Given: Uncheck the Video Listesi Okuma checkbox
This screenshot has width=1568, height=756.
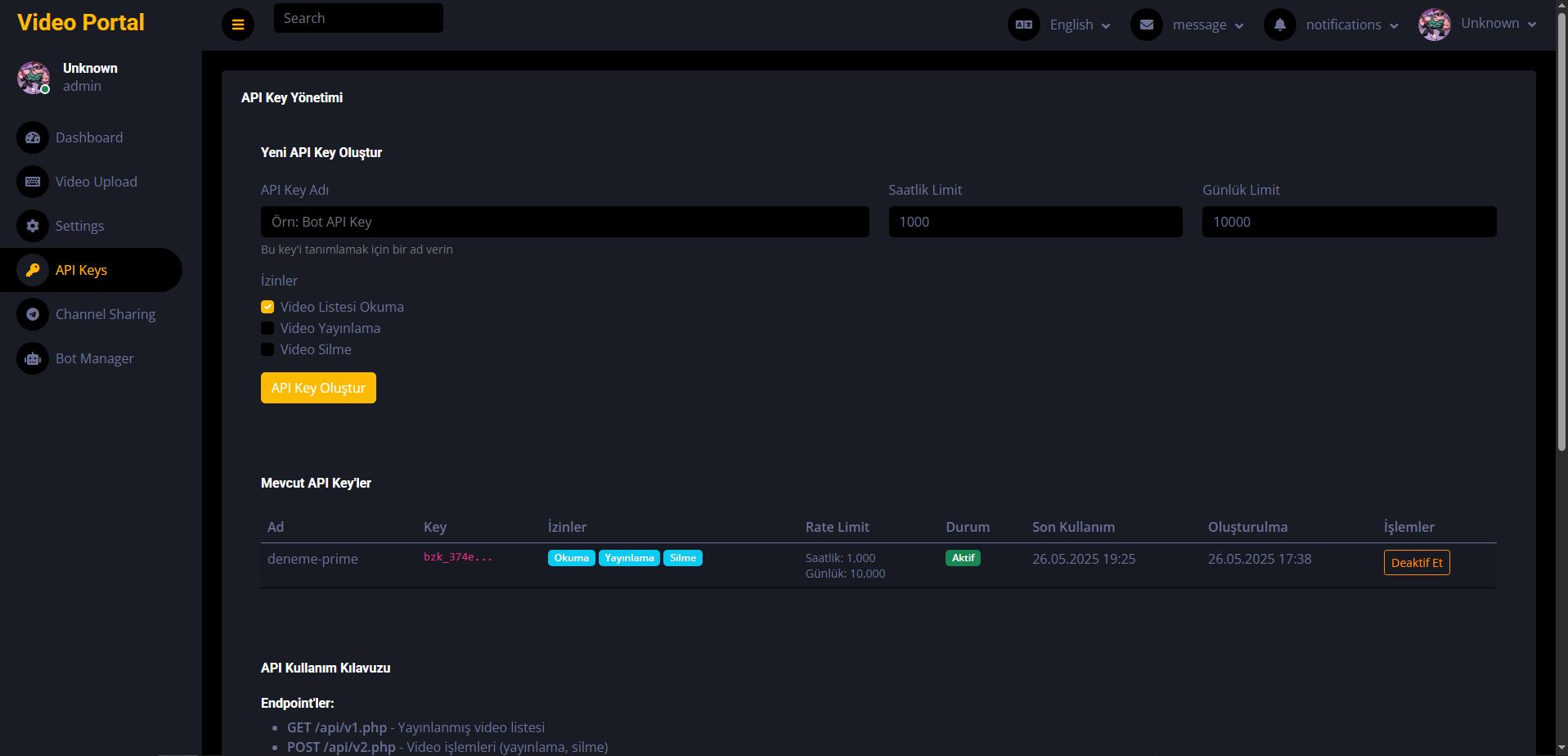Looking at the screenshot, I should 267,307.
